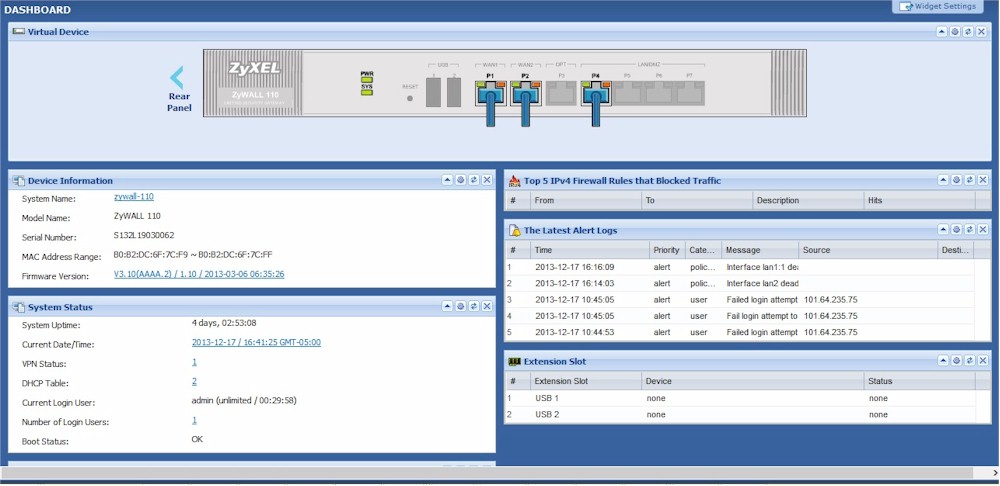Screen dimensions: 1000x486
Task: Select alert log 2013-12-17 16:16:09
Action: tap(740, 267)
